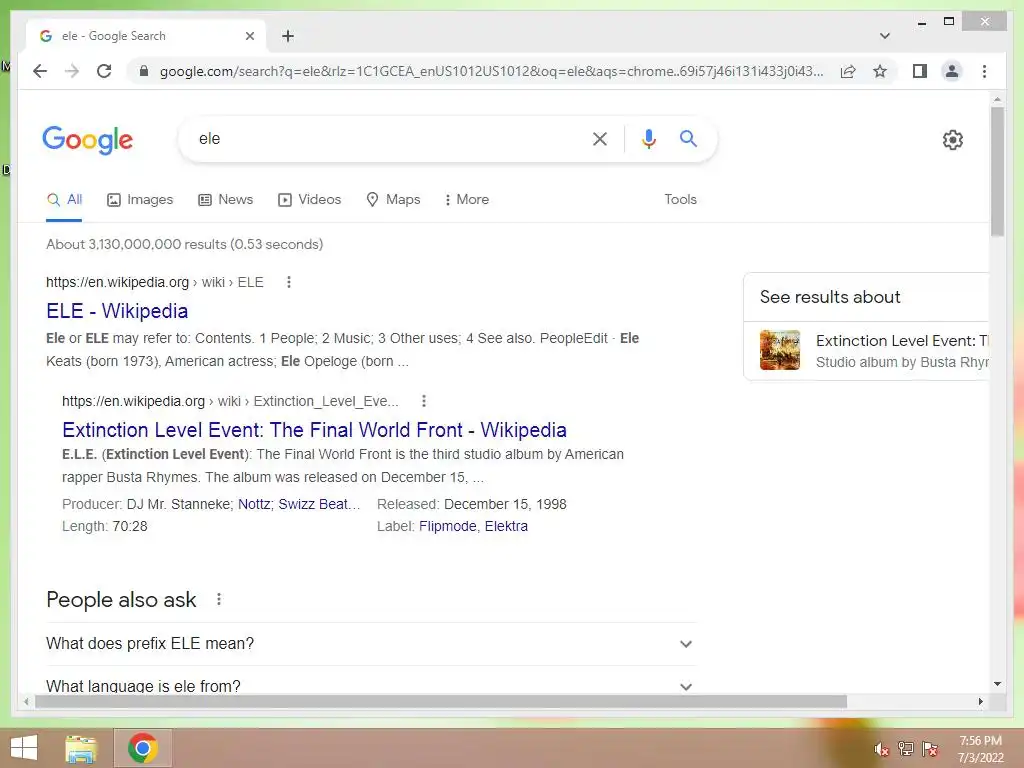Start voice search with microphone icon
The width and height of the screenshot is (1024, 768).
point(648,138)
